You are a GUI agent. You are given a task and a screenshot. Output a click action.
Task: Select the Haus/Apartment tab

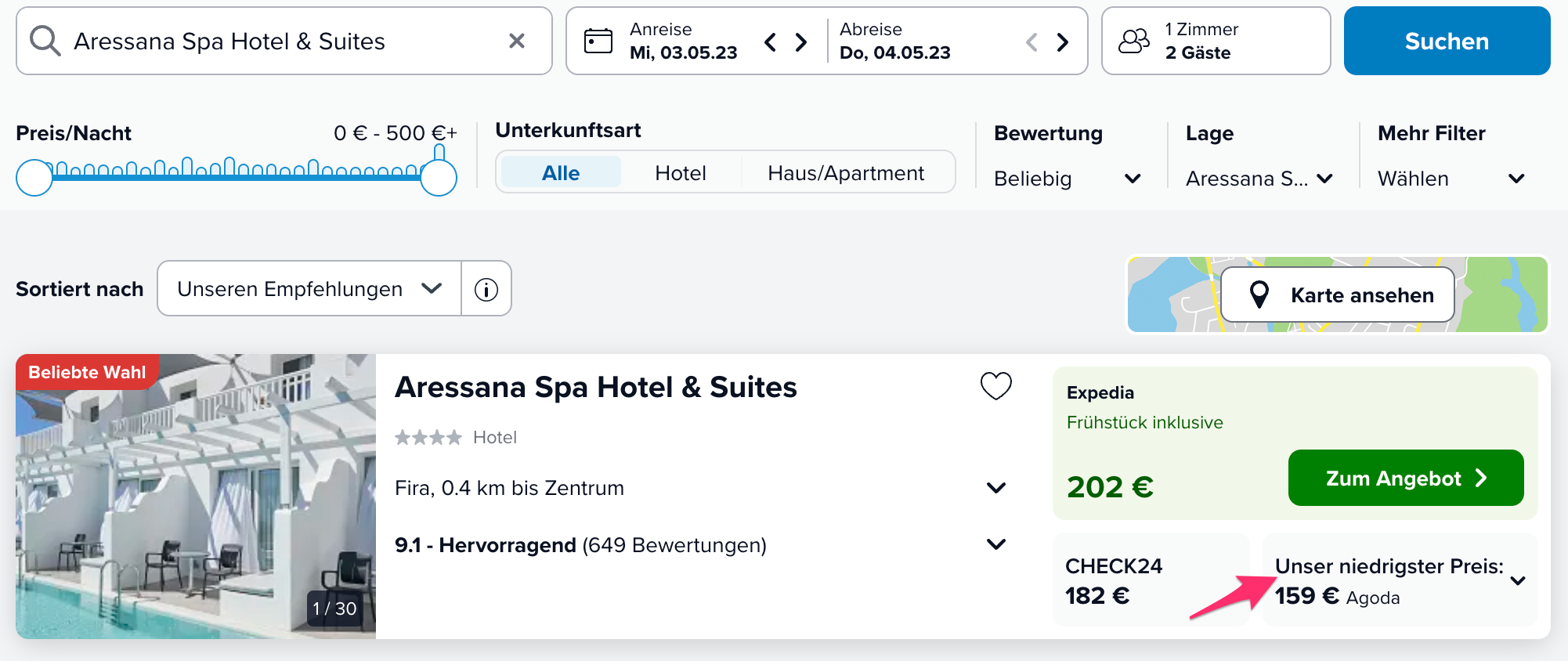point(846,172)
